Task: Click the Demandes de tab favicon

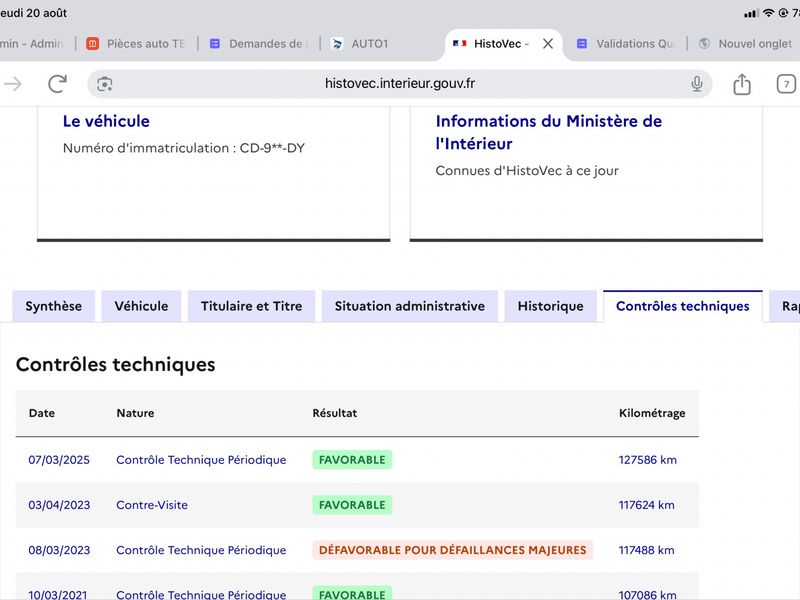Action: point(215,44)
